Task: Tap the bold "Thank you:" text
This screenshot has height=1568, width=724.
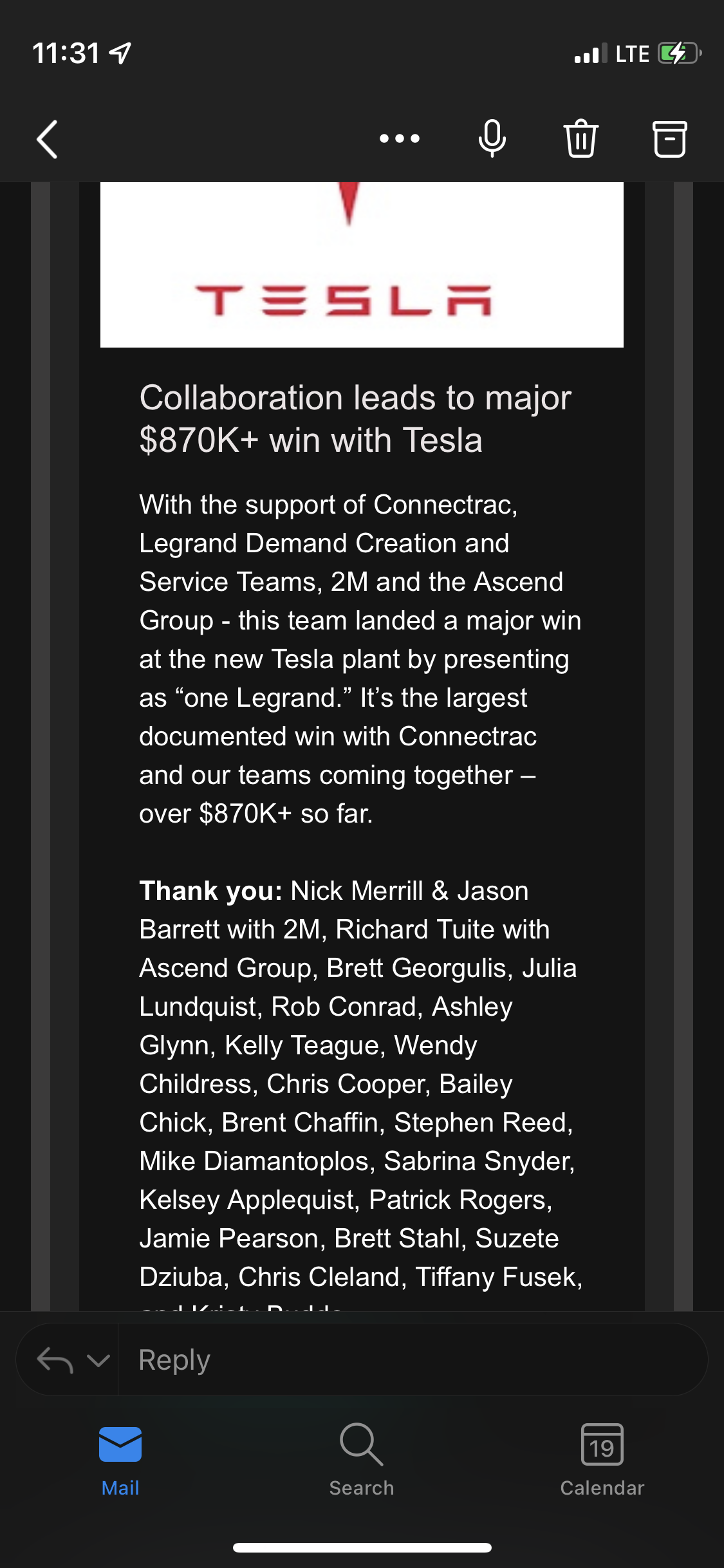Action: [211, 891]
